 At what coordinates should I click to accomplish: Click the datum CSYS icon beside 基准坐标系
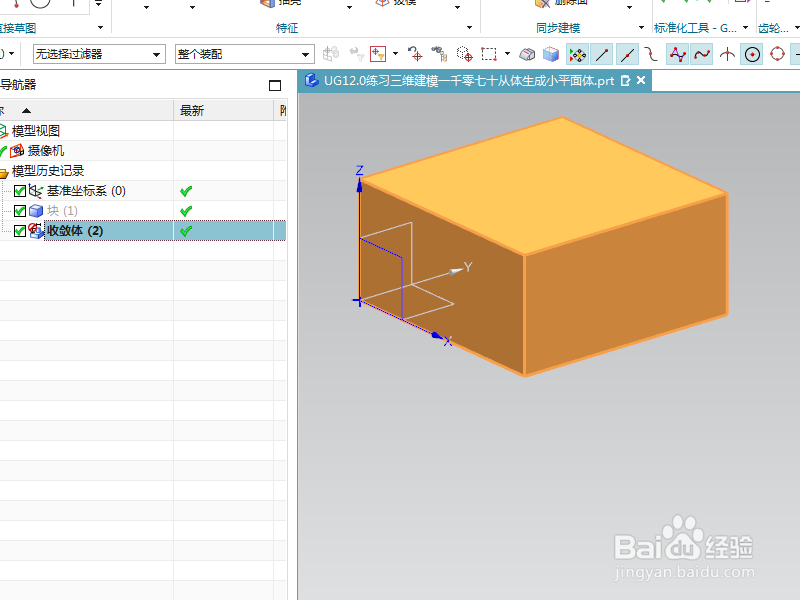(36, 191)
